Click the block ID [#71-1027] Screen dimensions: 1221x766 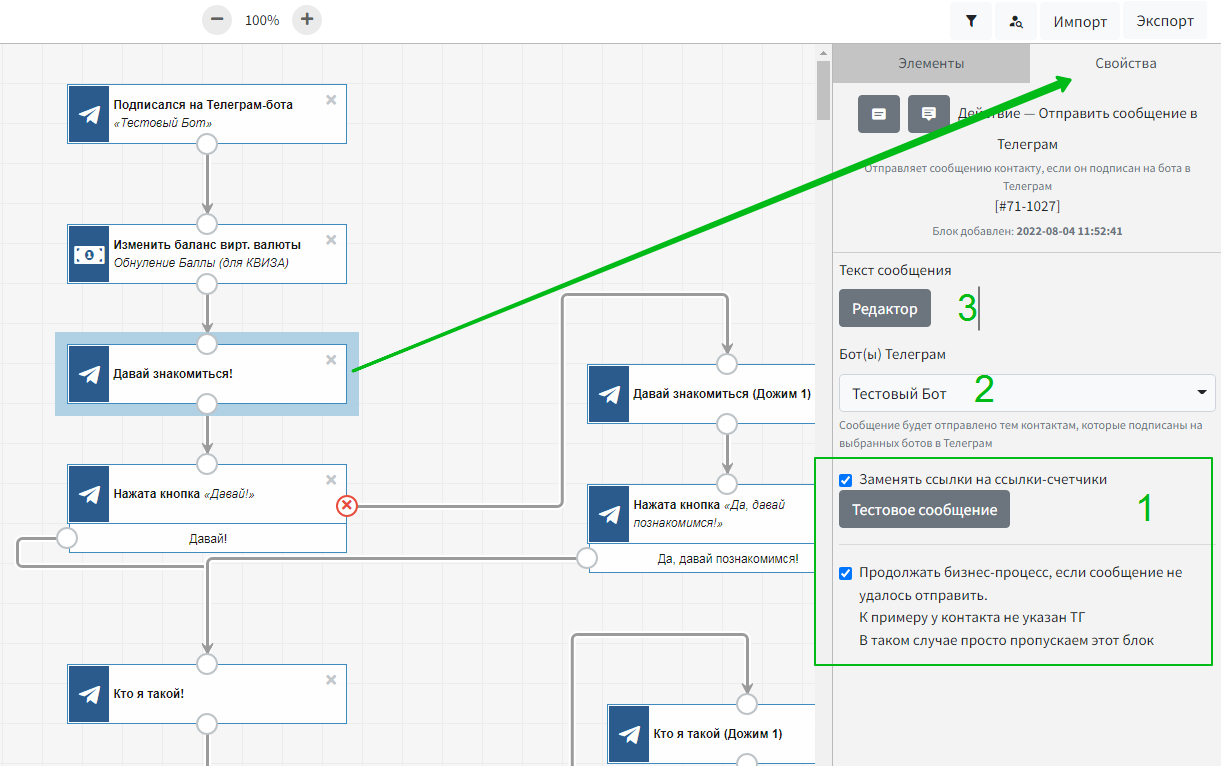coord(1027,207)
